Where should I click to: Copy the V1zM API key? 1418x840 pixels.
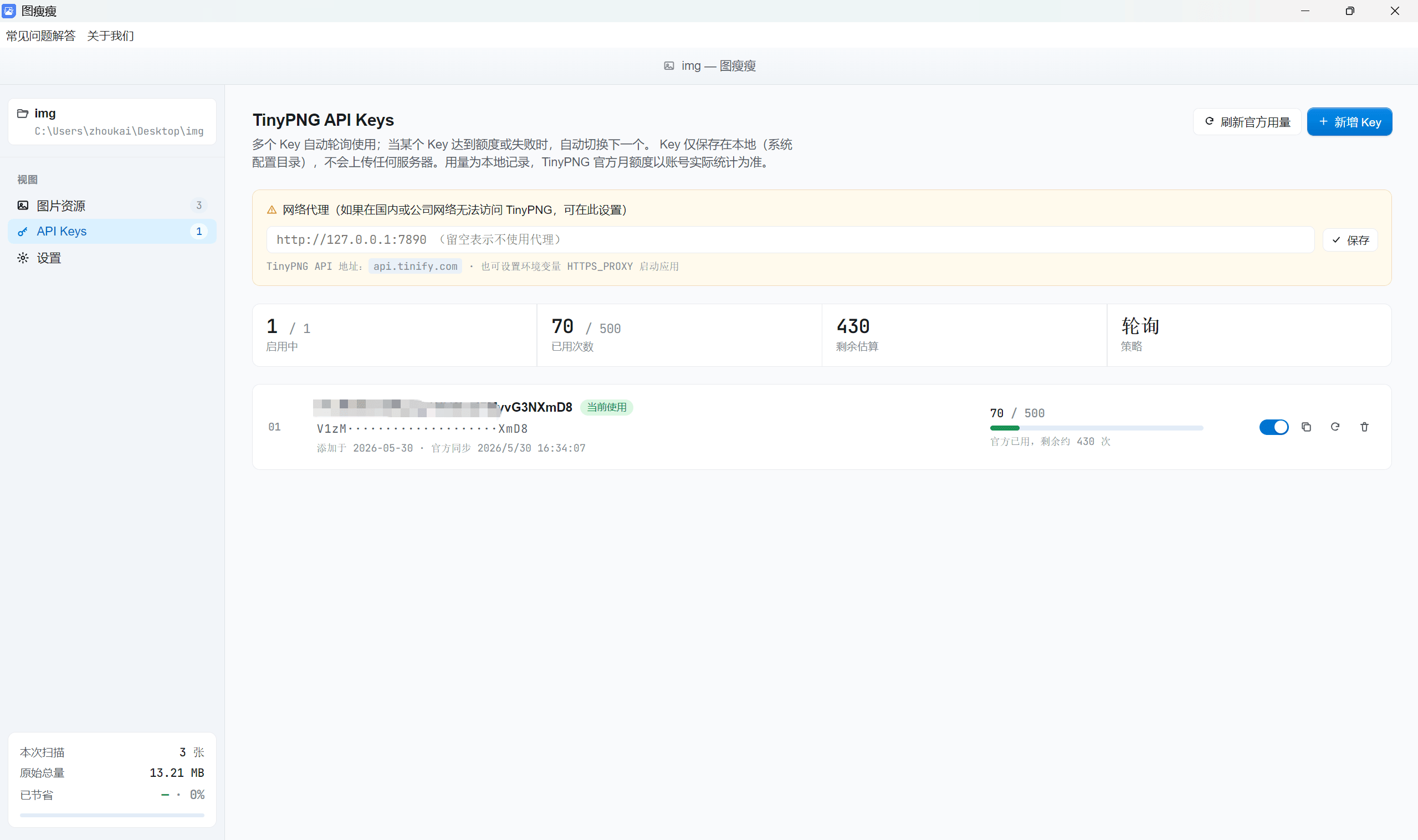coord(1306,427)
